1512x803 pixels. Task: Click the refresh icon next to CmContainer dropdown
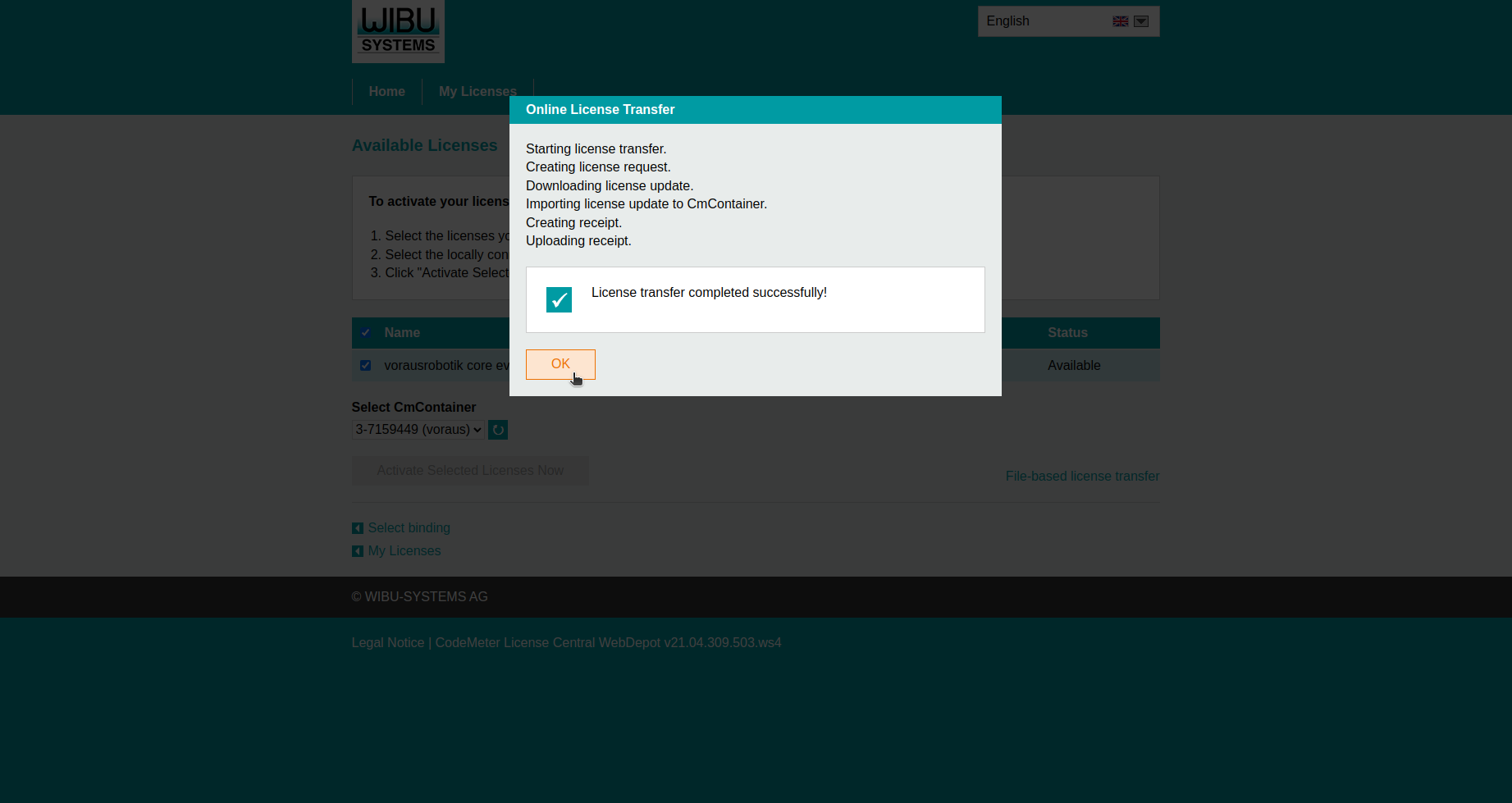point(497,429)
